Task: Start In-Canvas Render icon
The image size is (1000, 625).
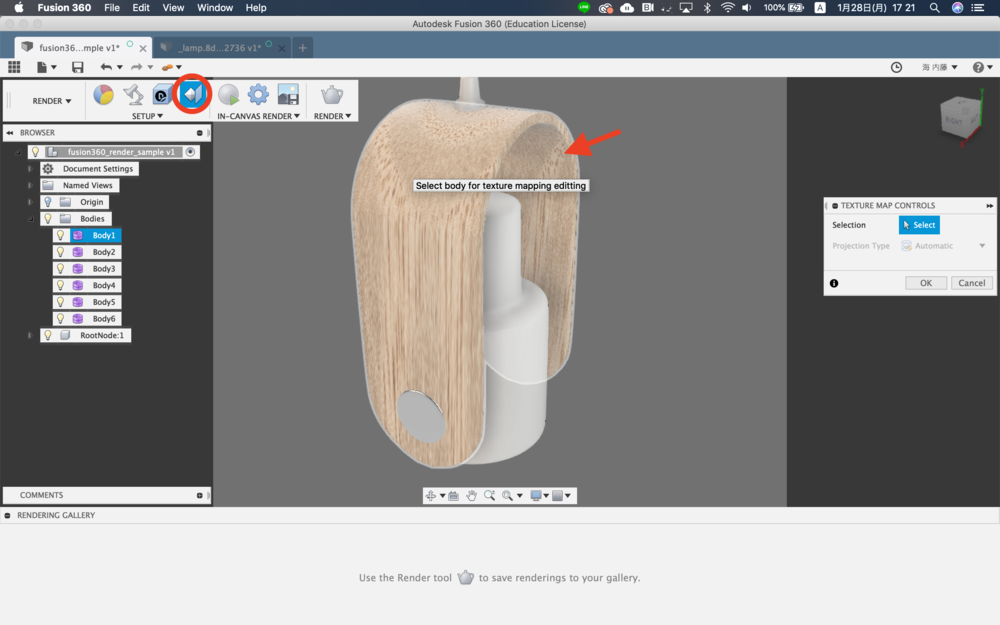Action: pyautogui.click(x=229, y=95)
